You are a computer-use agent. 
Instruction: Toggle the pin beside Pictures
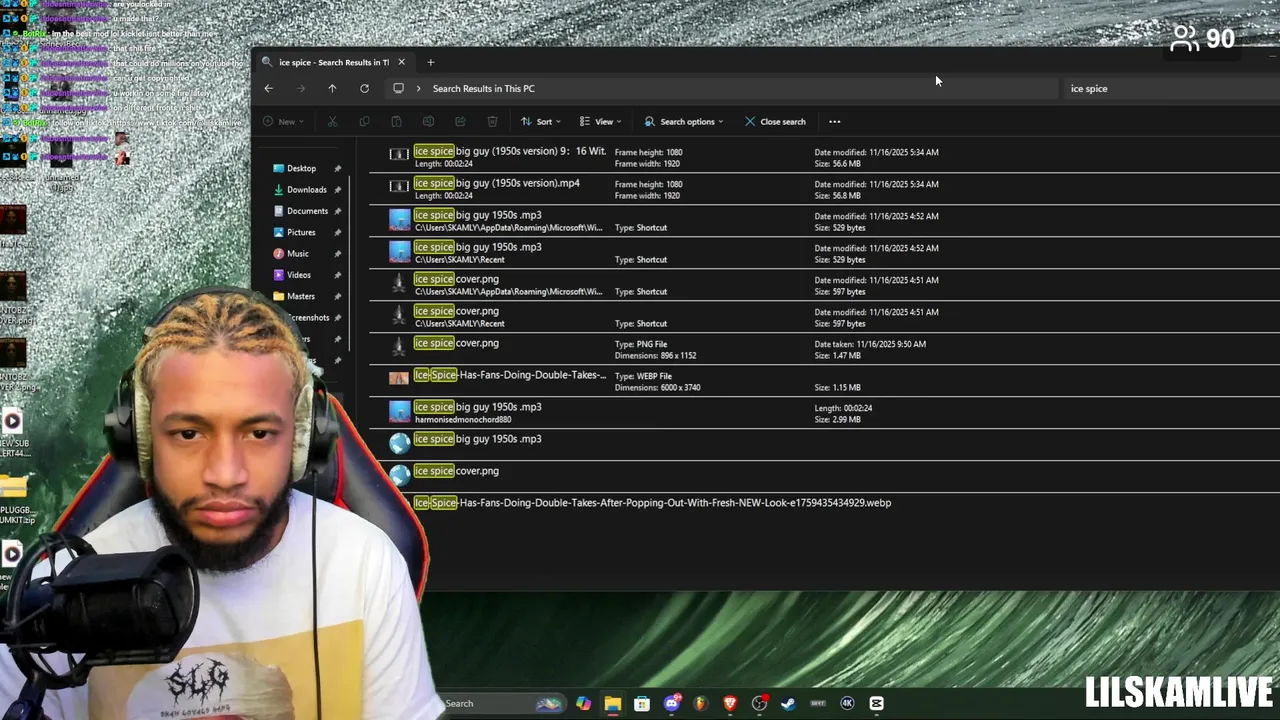pyautogui.click(x=338, y=232)
